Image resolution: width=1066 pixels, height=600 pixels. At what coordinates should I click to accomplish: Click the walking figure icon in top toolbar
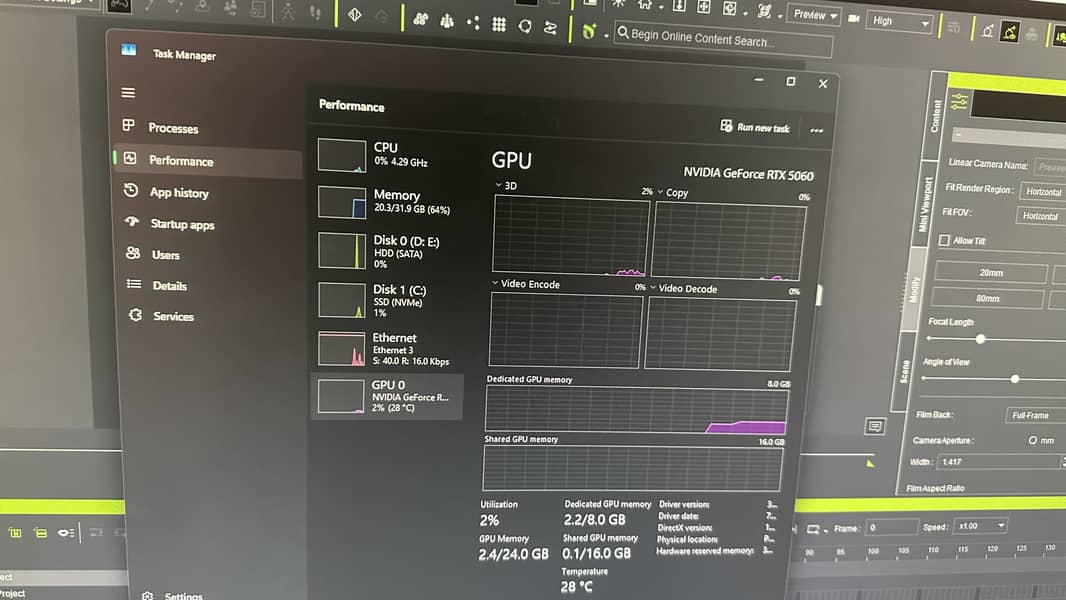coord(288,12)
